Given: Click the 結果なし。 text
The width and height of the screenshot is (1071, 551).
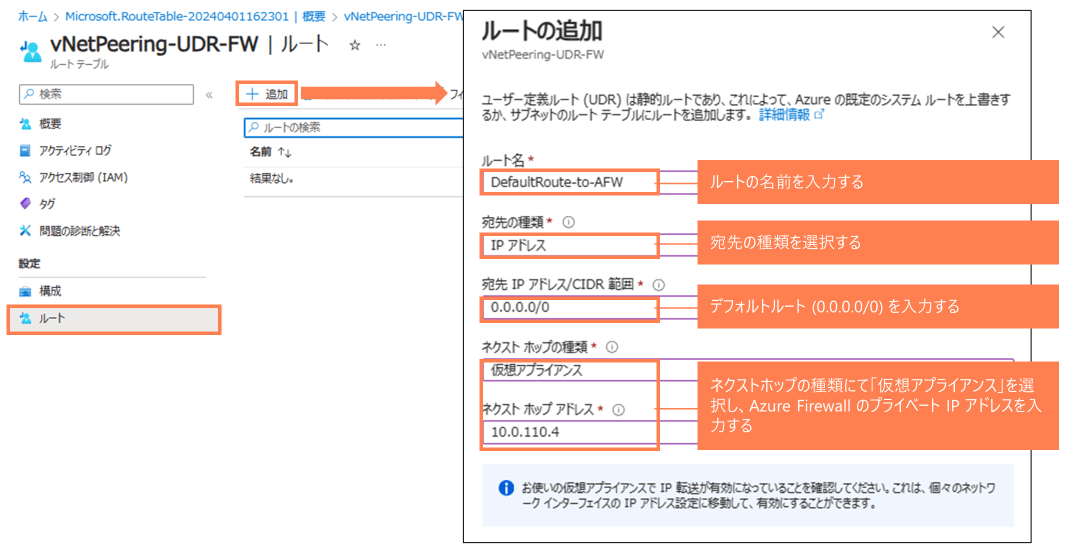Looking at the screenshot, I should [272, 179].
